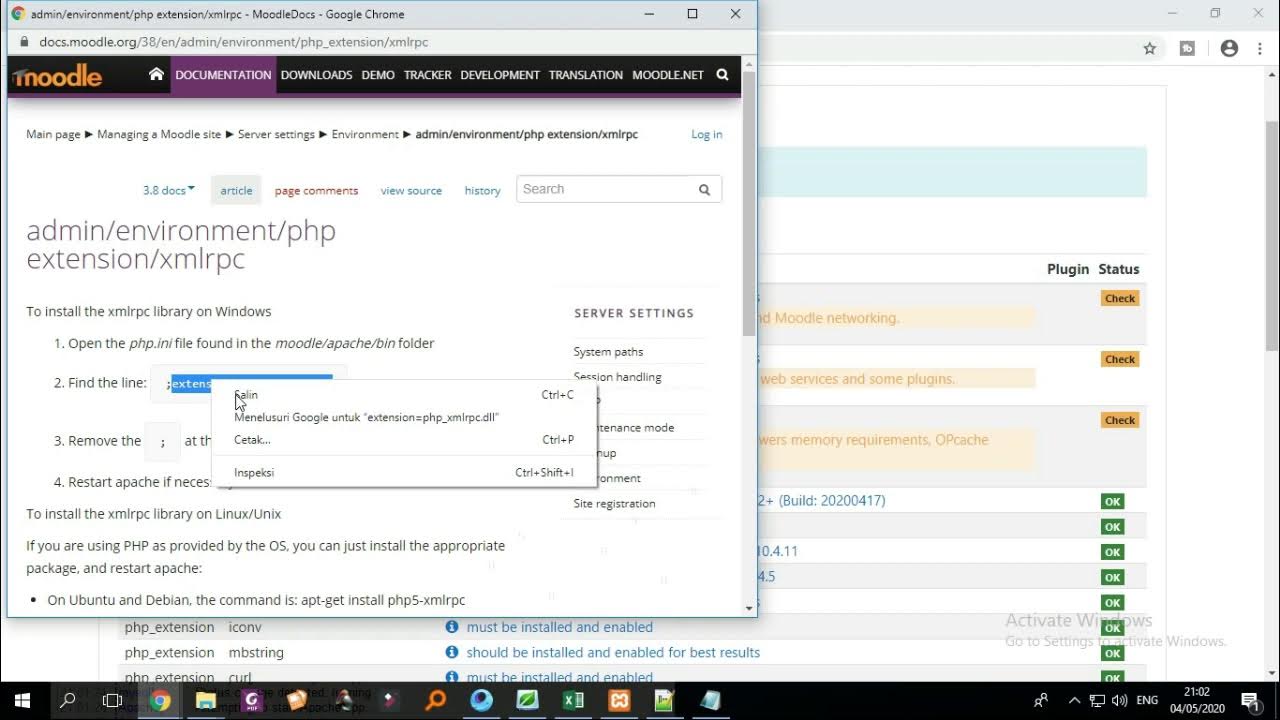This screenshot has height=720, width=1280.
Task: Open Windows taskbar search
Action: point(67,700)
